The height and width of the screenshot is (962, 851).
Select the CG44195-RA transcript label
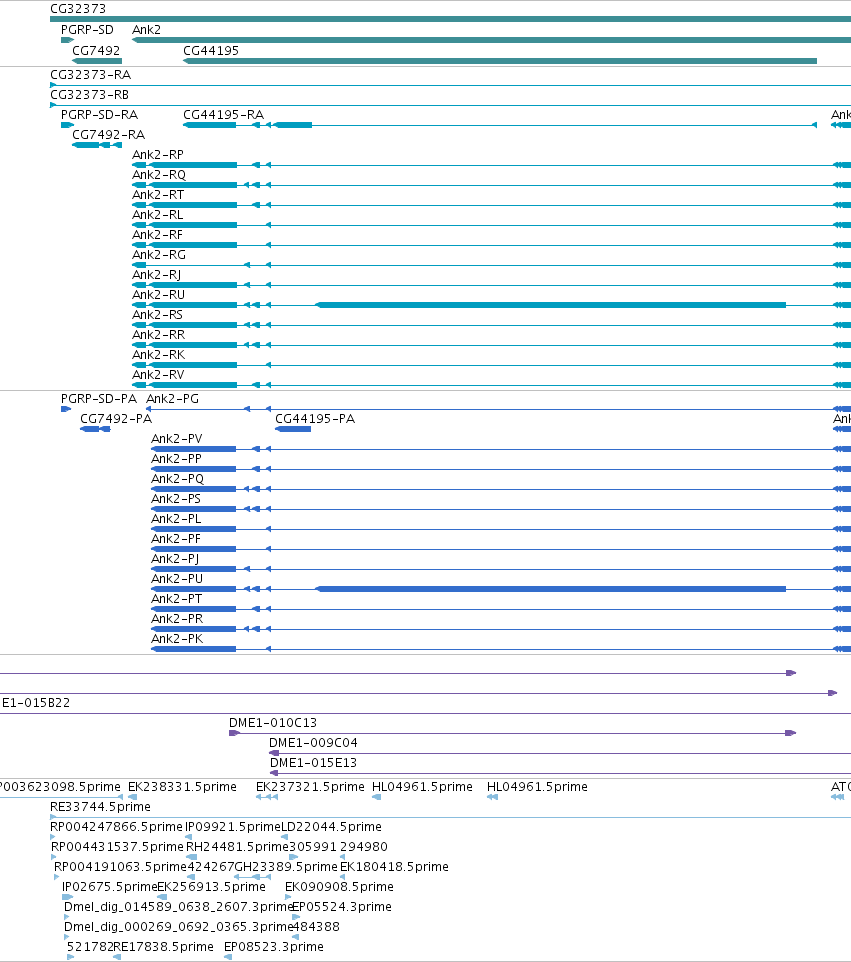click(223, 115)
